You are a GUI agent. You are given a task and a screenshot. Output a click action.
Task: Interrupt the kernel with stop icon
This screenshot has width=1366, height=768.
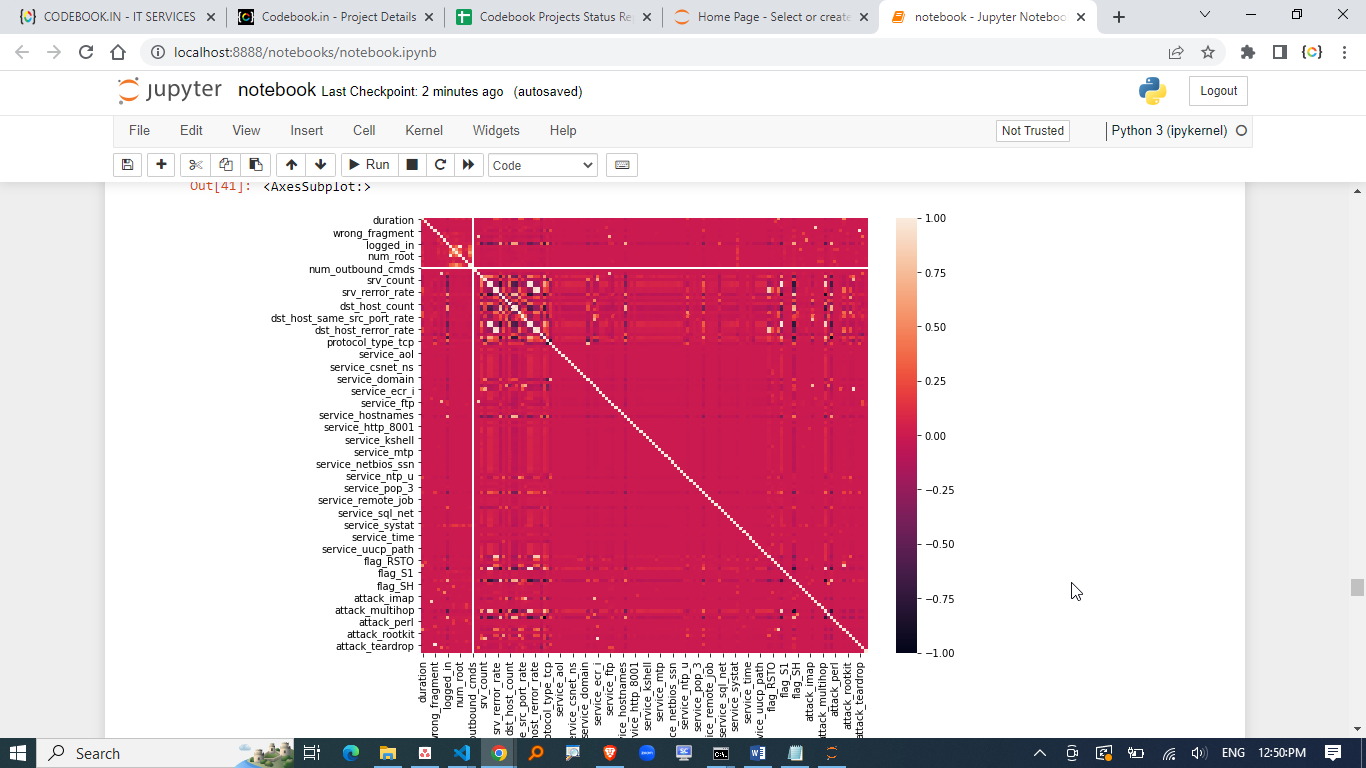(x=411, y=165)
